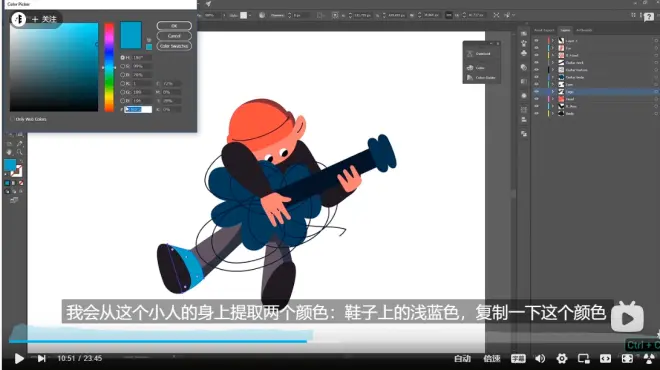Toggle the subtitles (字幕) icon
The image size is (660, 370).
(x=518, y=358)
